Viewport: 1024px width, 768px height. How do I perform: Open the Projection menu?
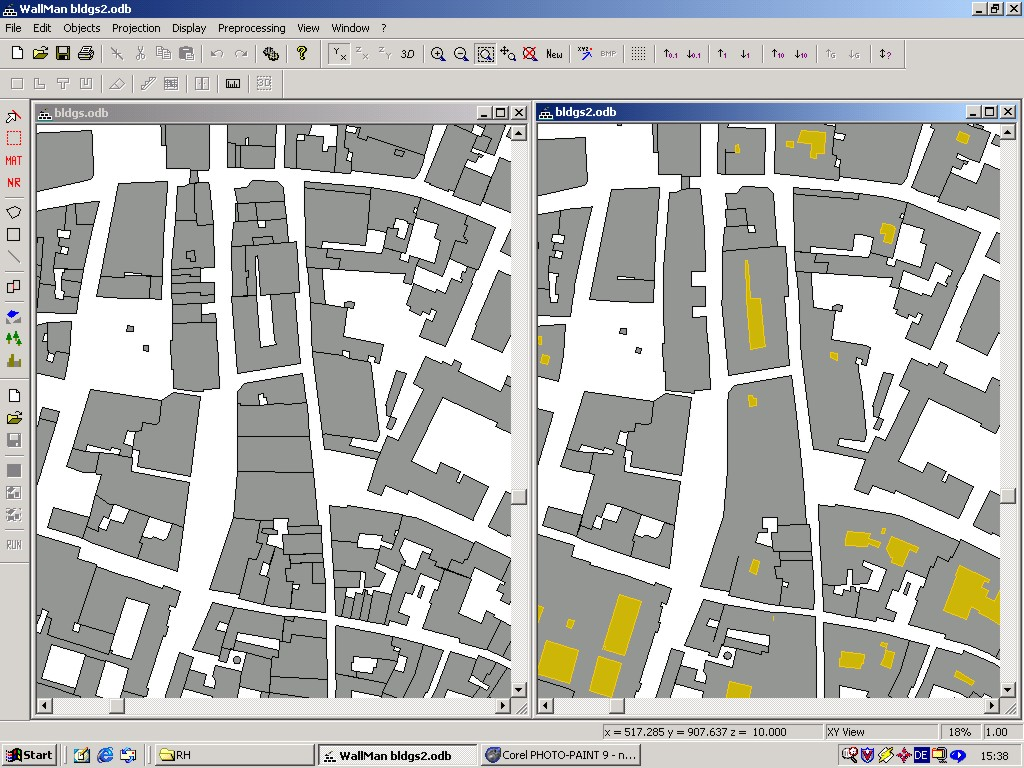point(136,28)
